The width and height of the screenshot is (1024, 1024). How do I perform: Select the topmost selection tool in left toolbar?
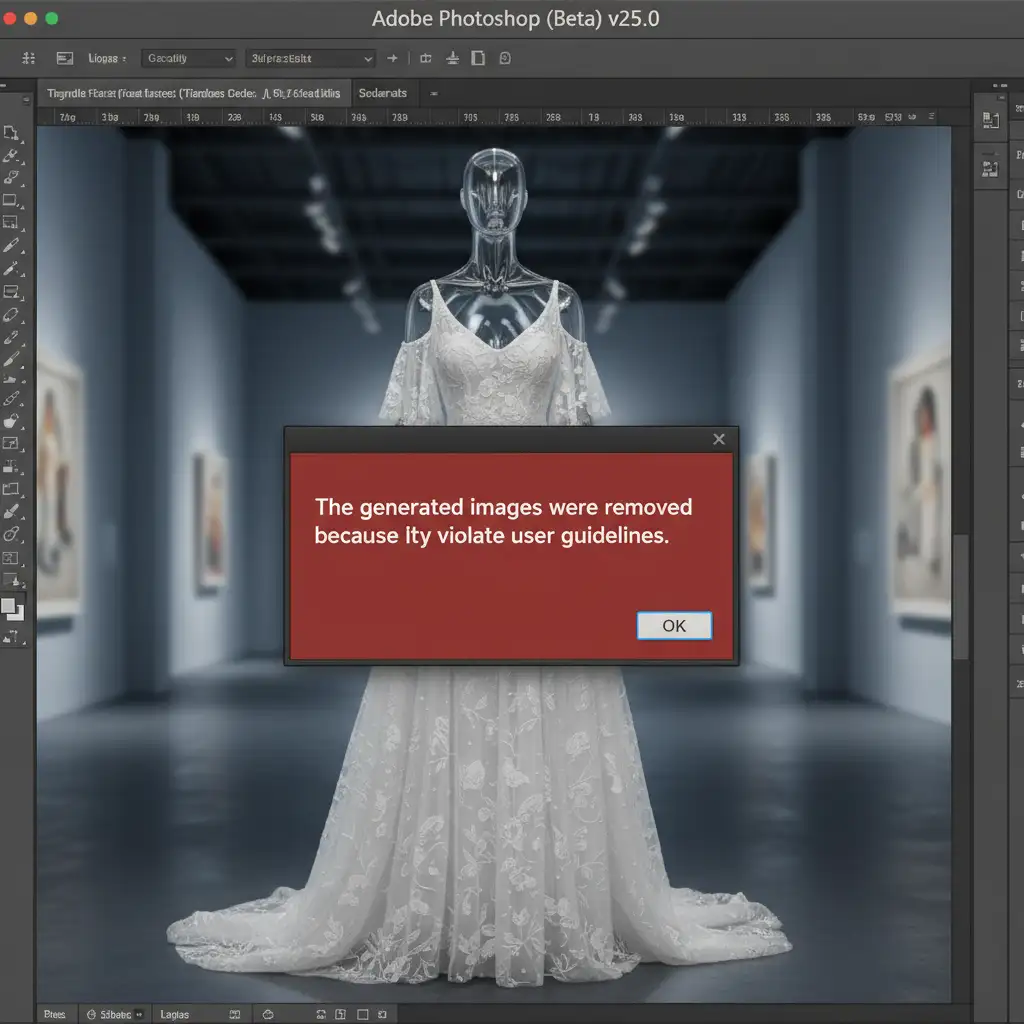(x=11, y=133)
